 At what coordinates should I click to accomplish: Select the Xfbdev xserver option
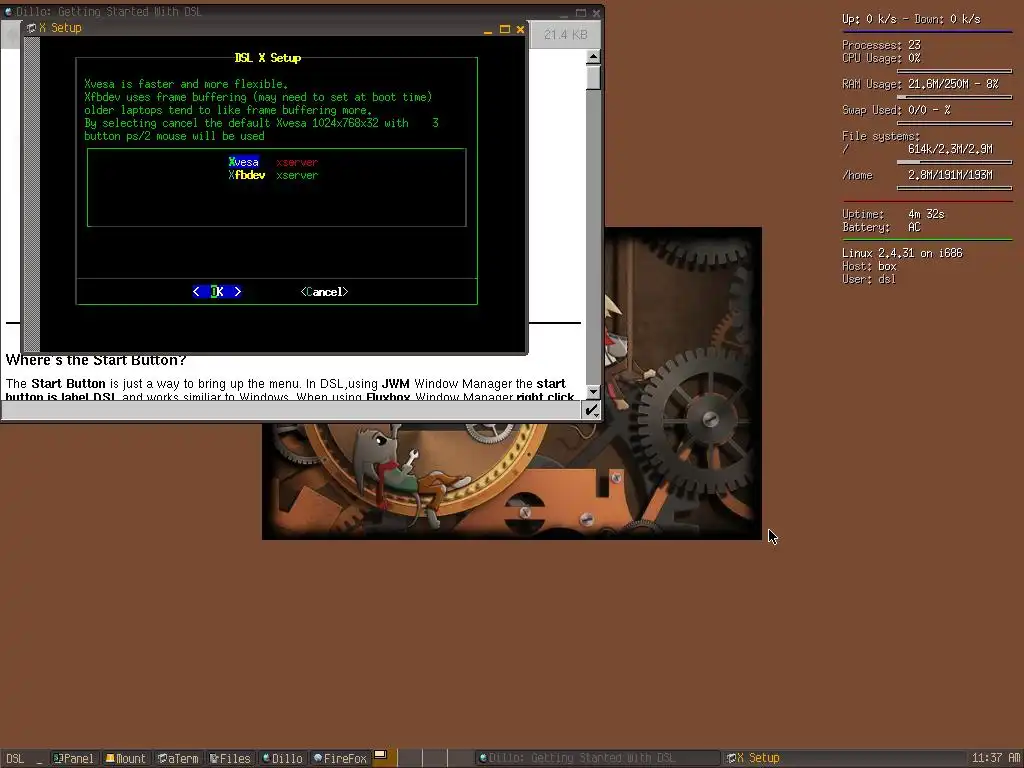pyautogui.click(x=273, y=175)
